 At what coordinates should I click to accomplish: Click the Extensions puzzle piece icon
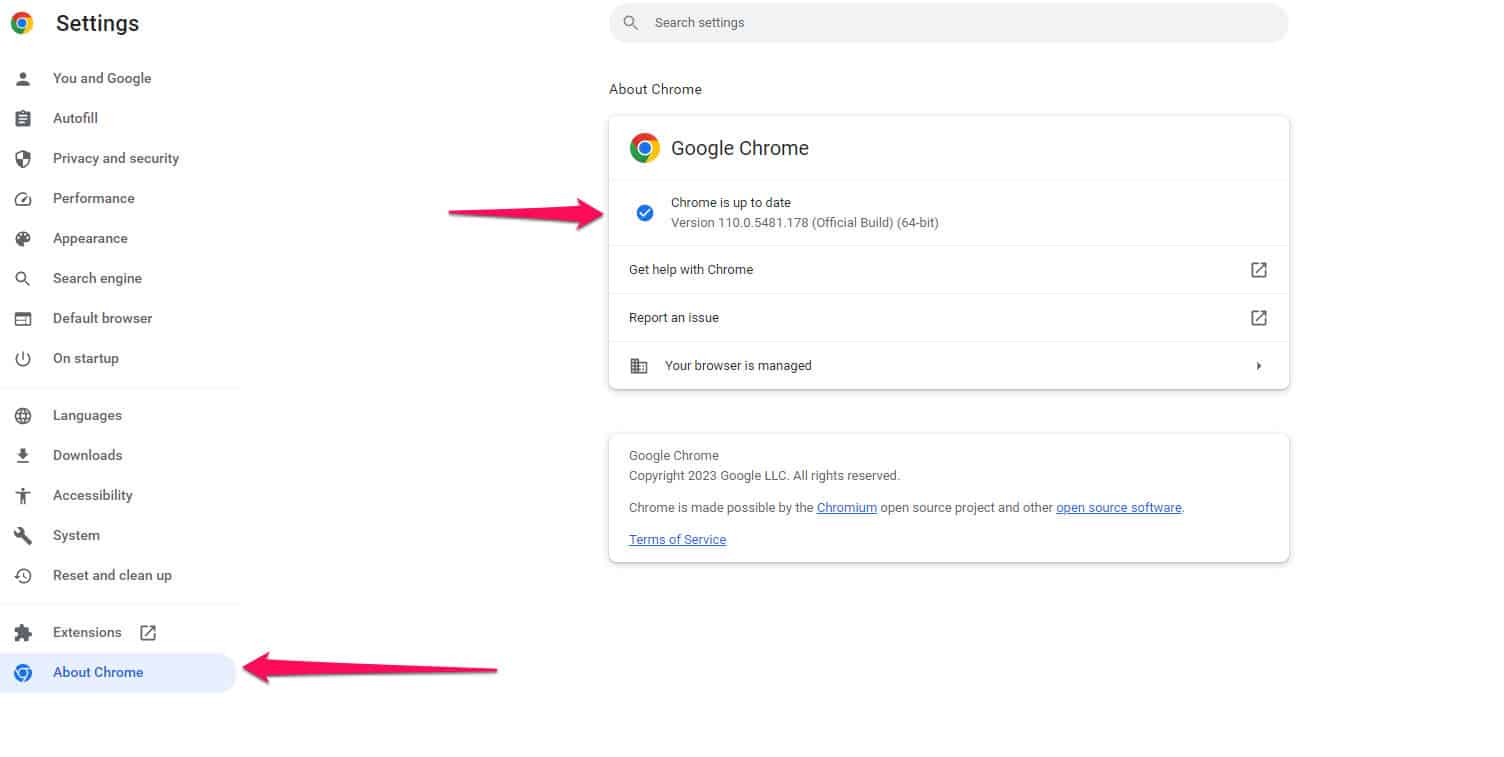[23, 632]
